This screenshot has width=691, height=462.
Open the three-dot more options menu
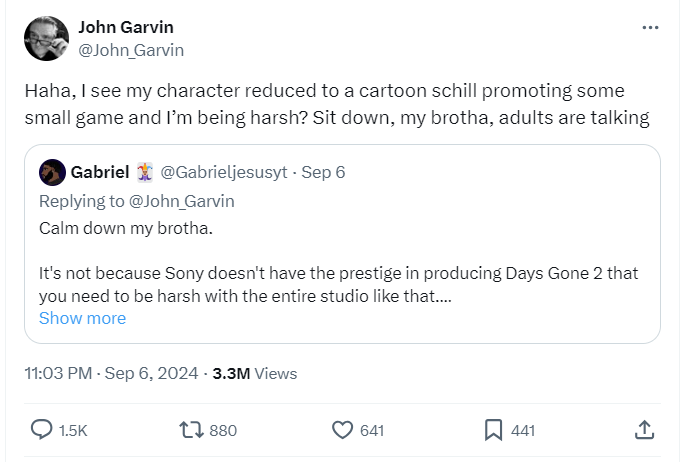coord(650,28)
